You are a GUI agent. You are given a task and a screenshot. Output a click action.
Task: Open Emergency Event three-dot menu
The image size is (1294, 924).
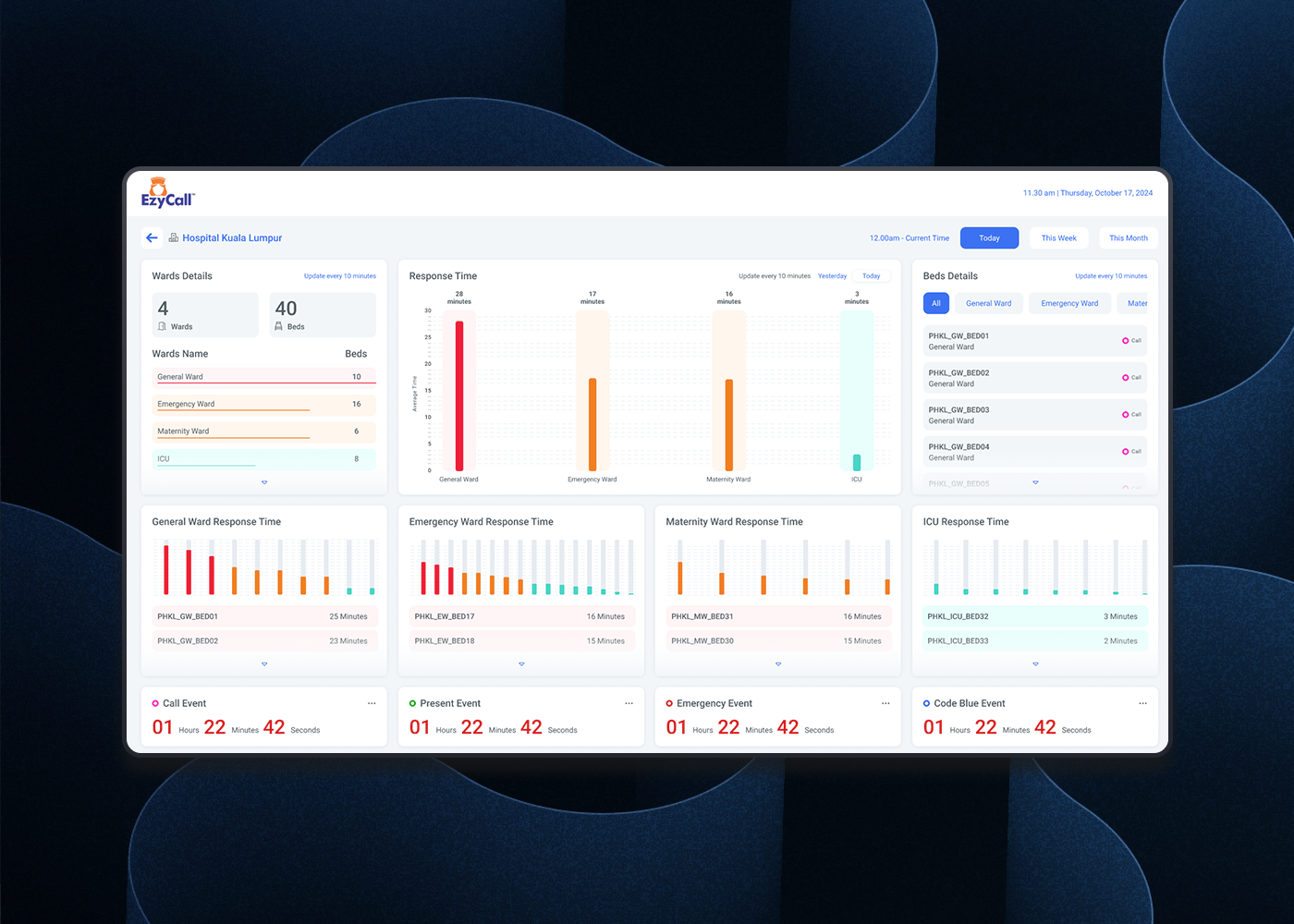pos(885,703)
